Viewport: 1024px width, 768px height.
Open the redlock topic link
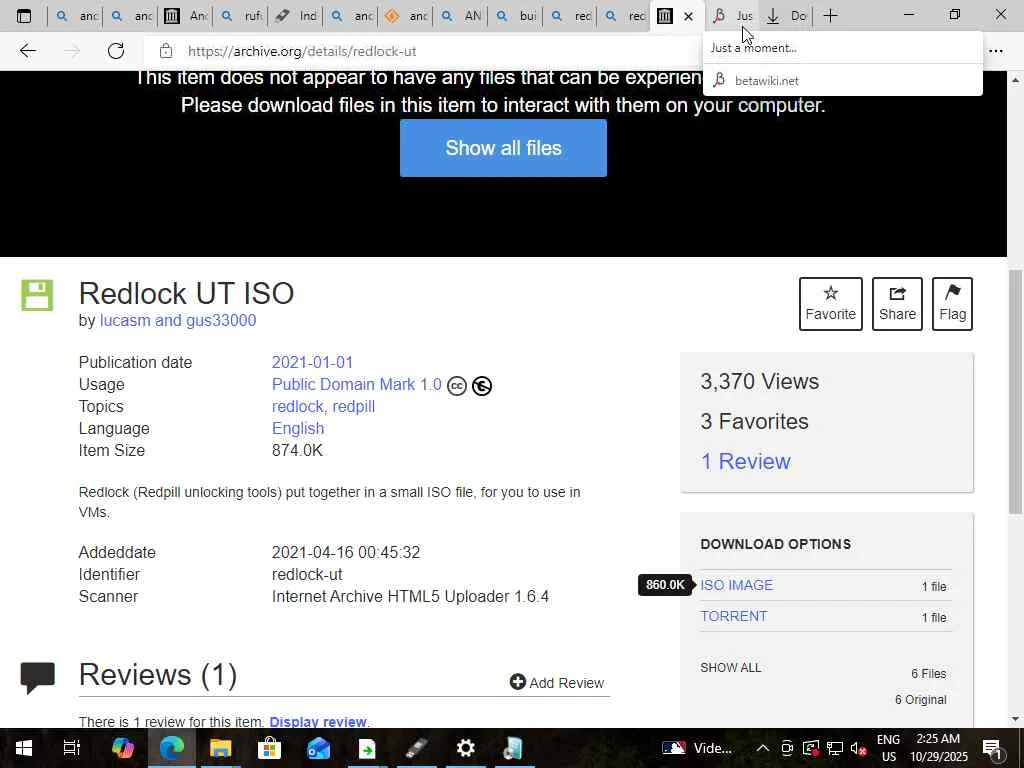[x=297, y=407]
